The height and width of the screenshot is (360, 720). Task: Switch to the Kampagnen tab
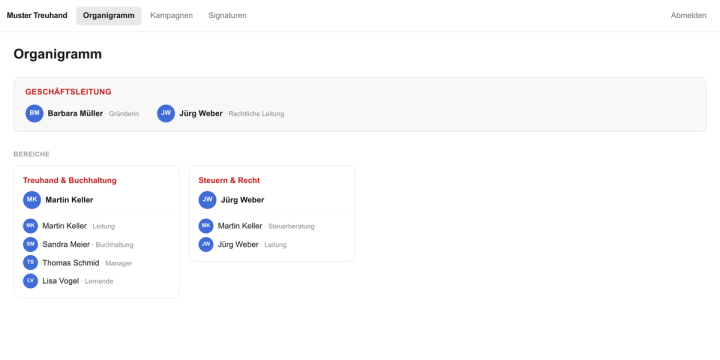(x=171, y=16)
